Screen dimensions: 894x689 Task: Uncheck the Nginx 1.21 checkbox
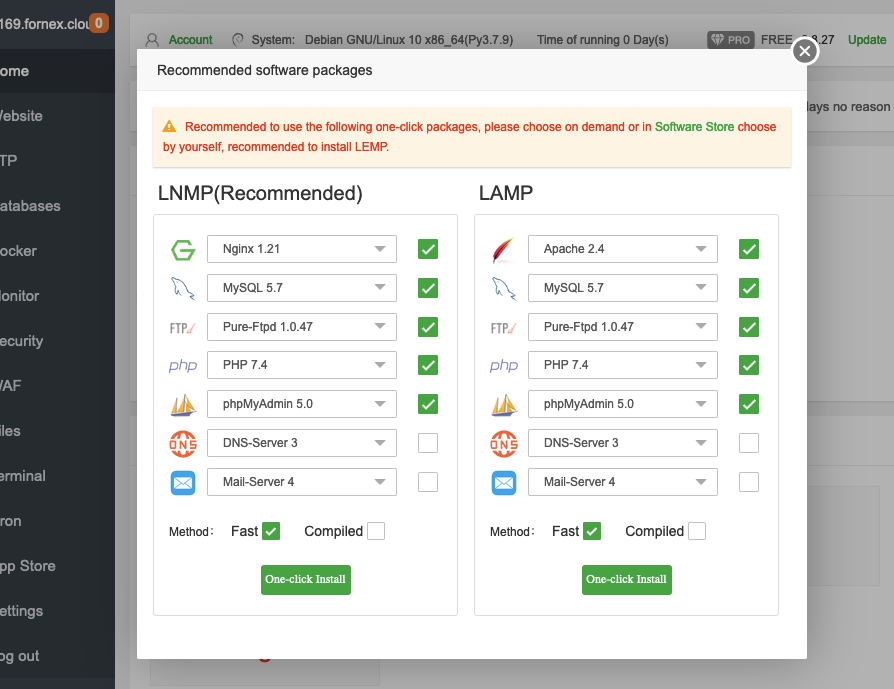[428, 249]
